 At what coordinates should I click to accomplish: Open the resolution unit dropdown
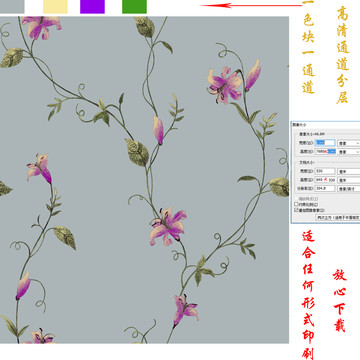[x=349, y=189]
